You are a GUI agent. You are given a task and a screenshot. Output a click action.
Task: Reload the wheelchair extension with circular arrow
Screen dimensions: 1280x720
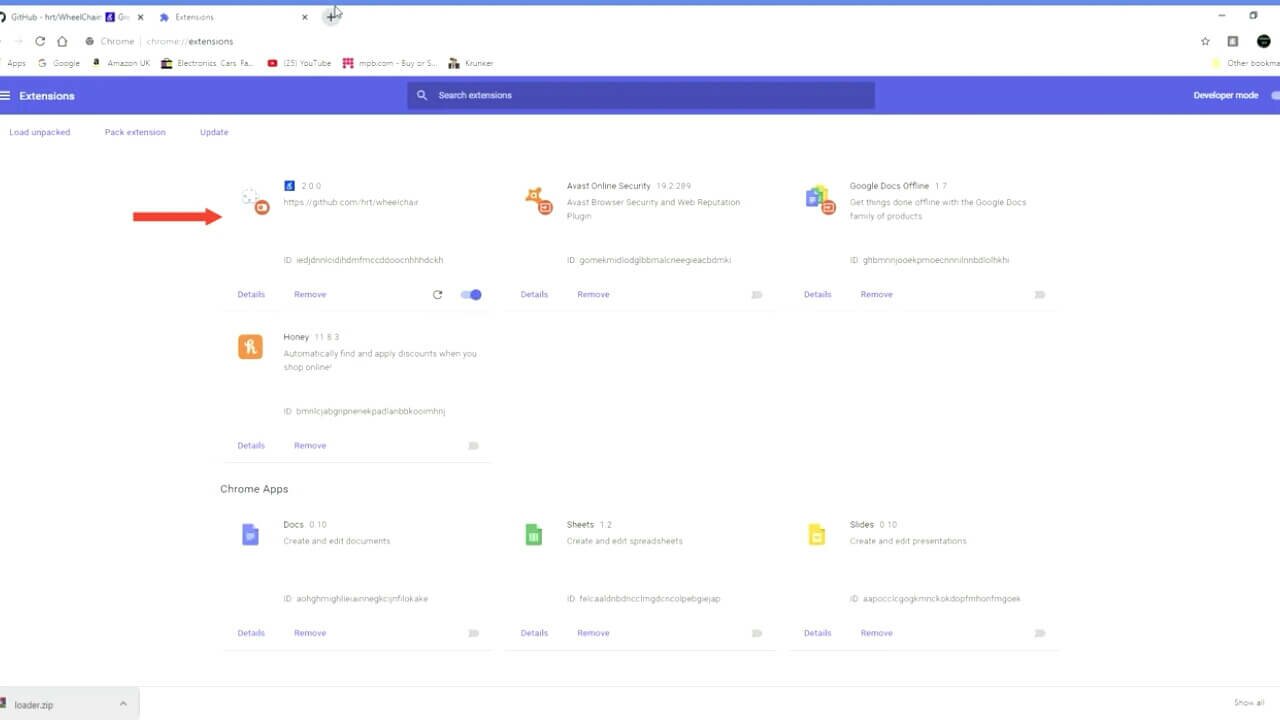pyautogui.click(x=437, y=295)
